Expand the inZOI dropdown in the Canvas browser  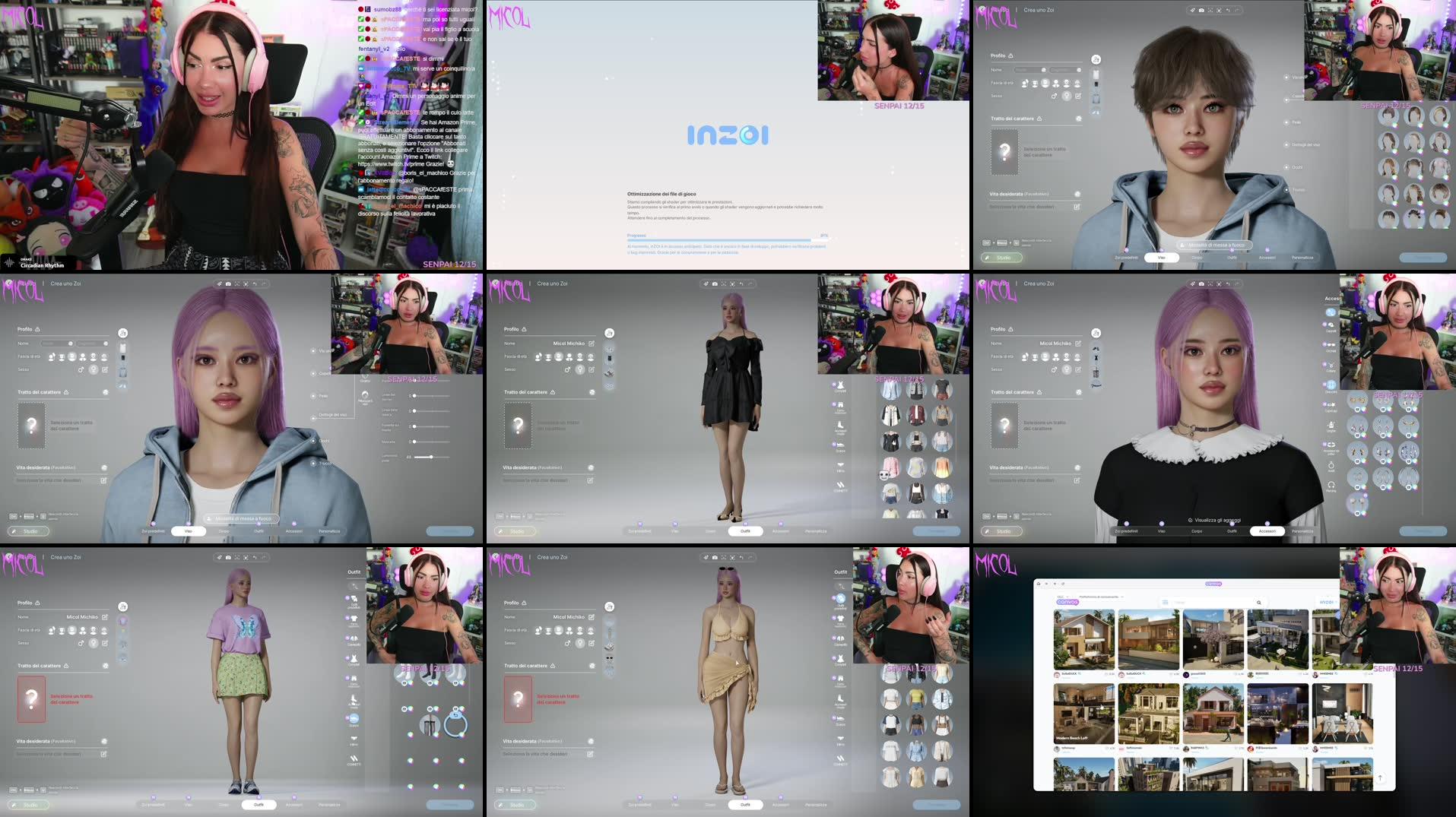click(1327, 602)
